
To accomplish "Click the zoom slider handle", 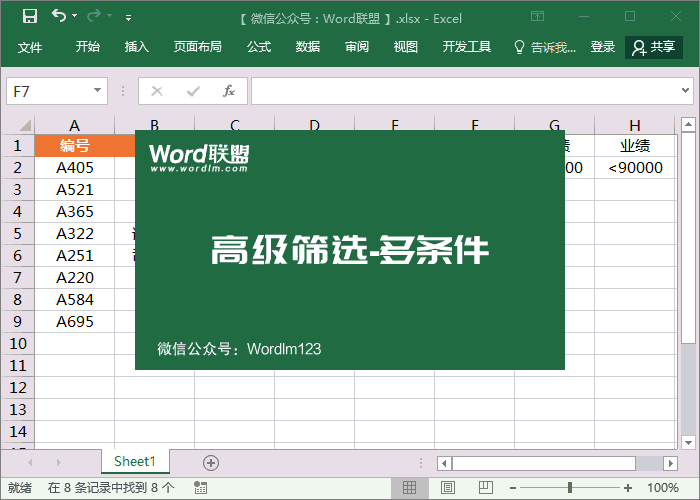I will 570,488.
